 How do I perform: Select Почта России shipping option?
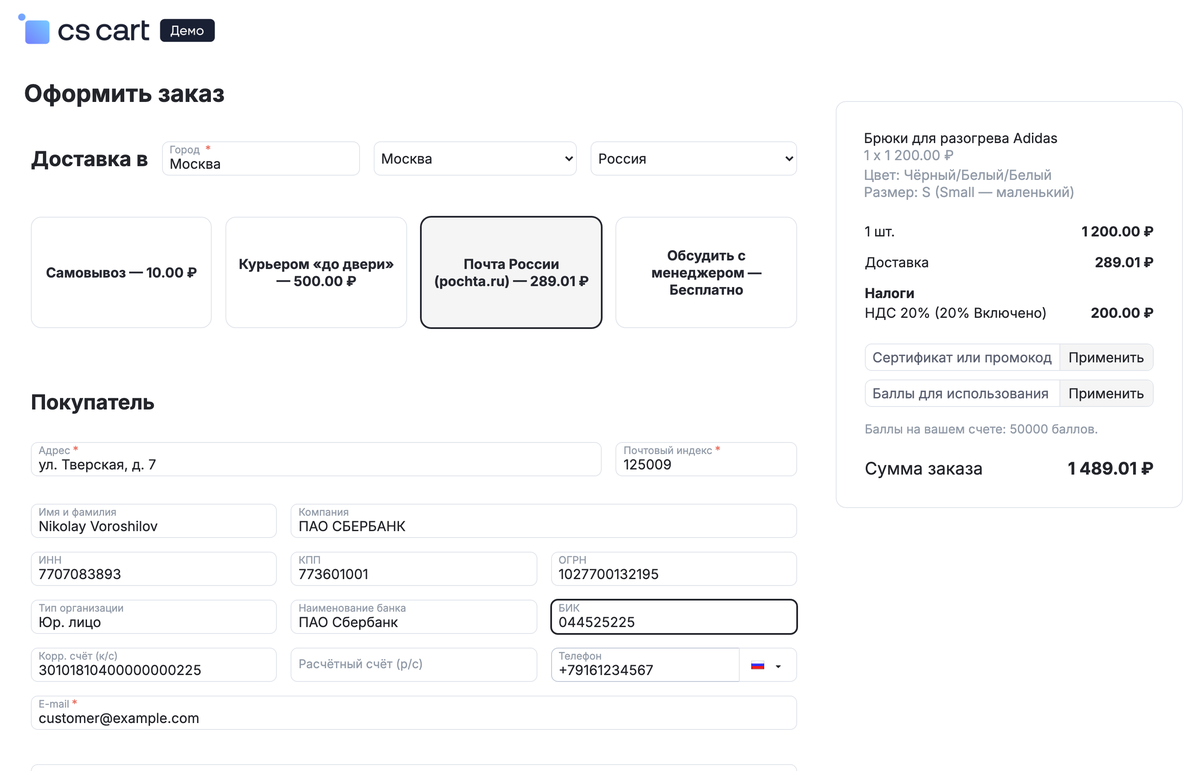511,272
